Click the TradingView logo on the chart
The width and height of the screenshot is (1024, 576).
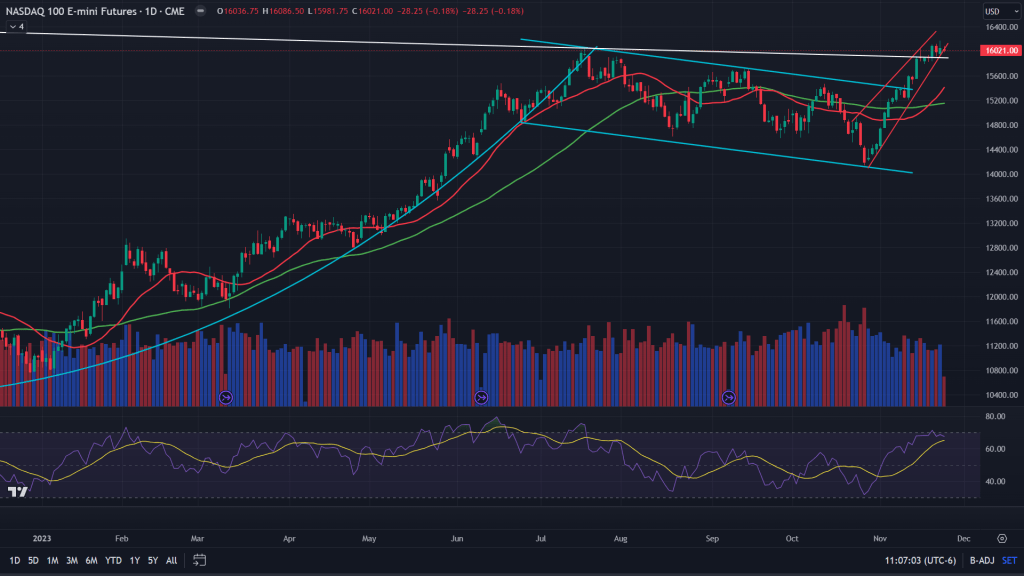point(17,492)
